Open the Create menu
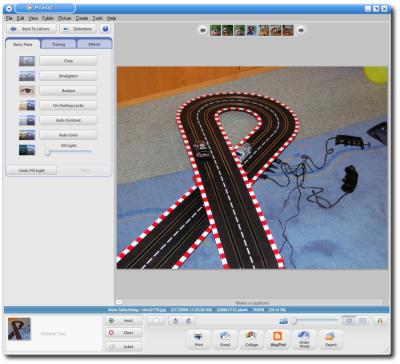400x364 pixels. tap(82, 18)
